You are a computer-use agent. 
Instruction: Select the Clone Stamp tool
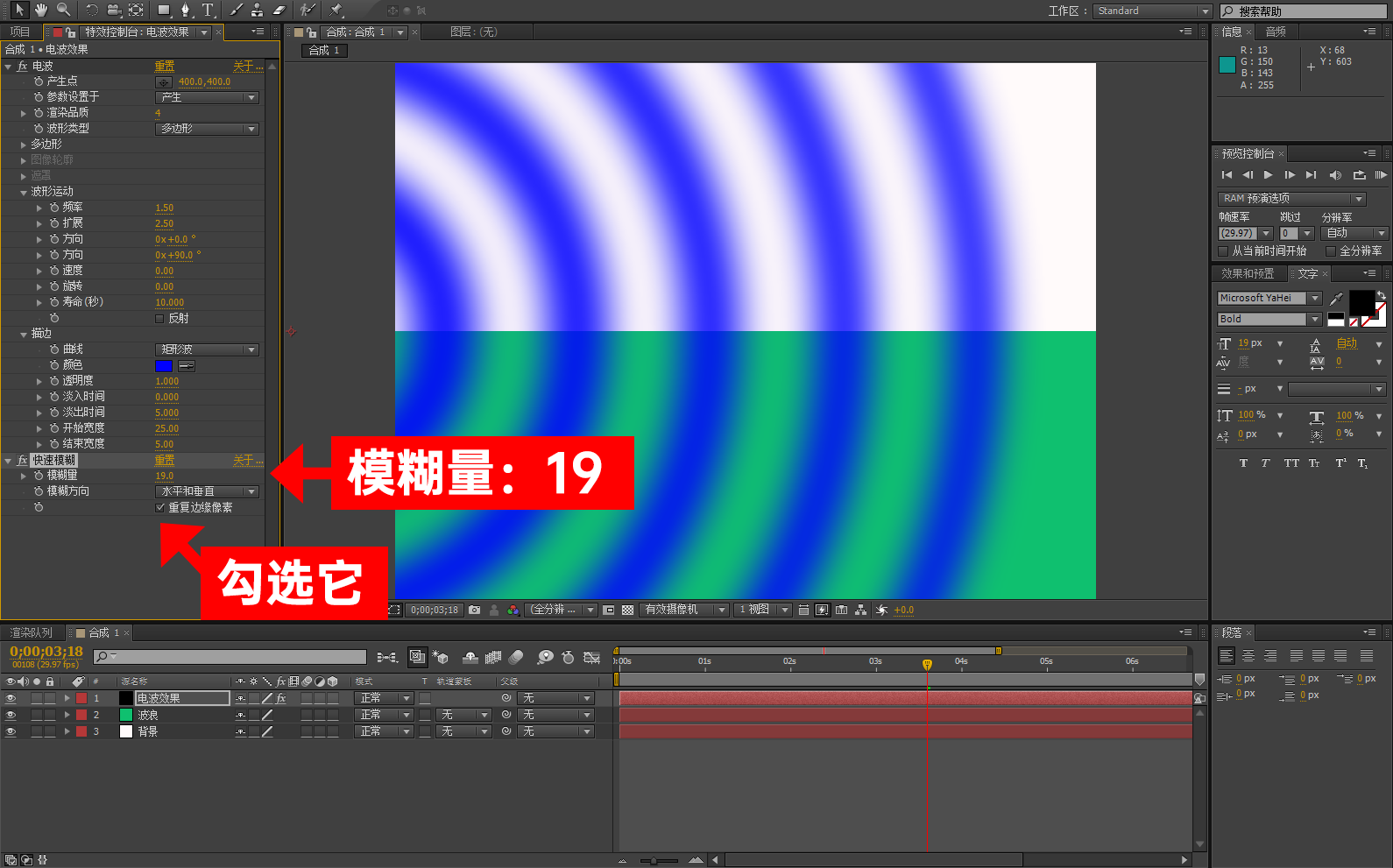tap(258, 10)
